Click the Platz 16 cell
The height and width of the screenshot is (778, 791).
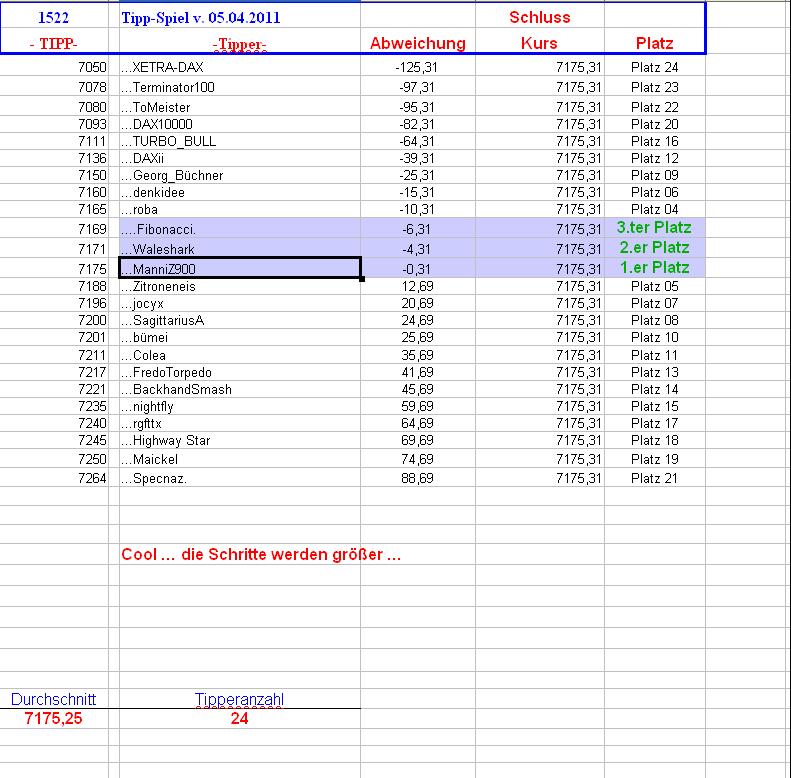(x=654, y=141)
